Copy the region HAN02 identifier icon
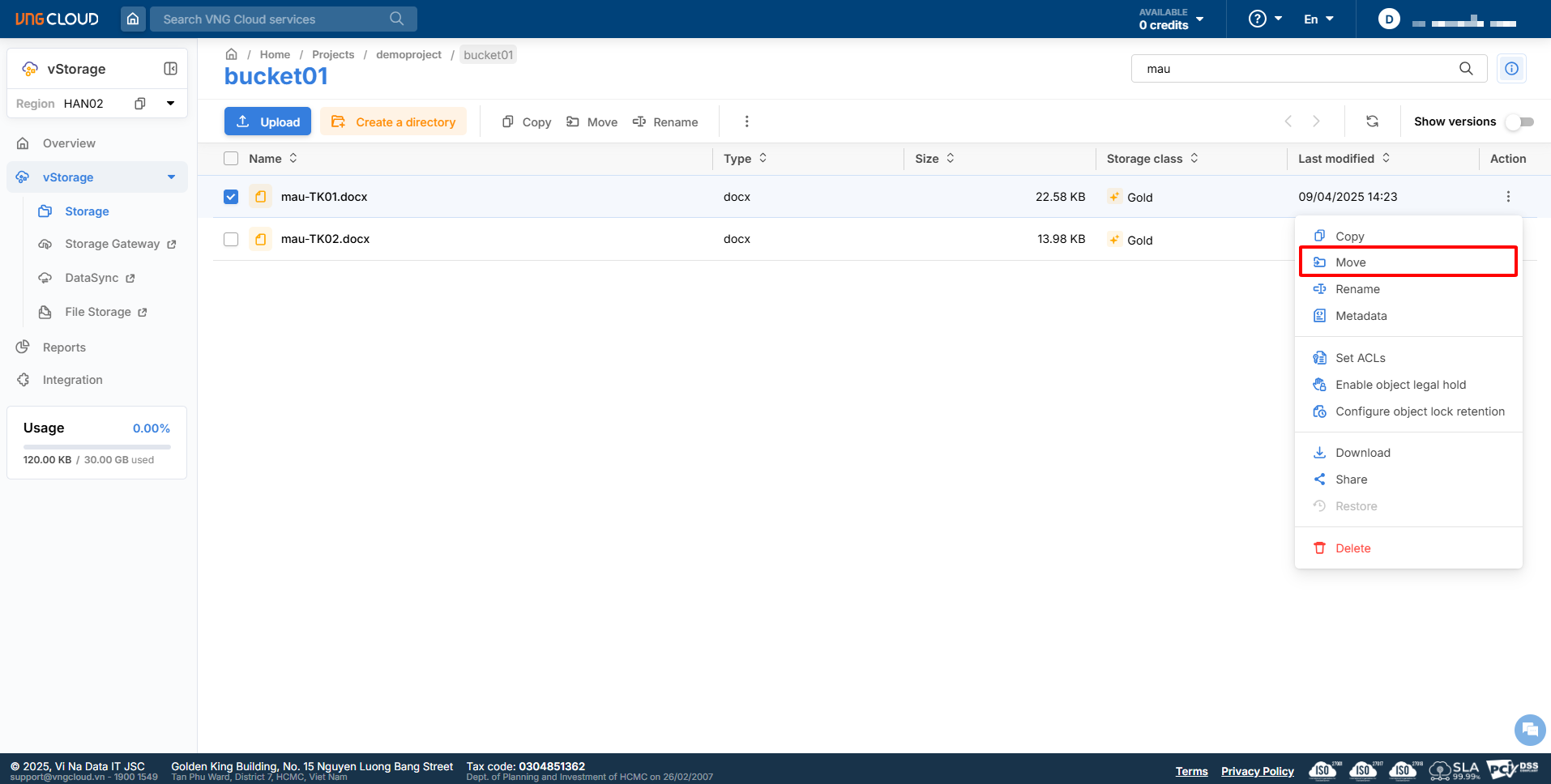The image size is (1551, 784). [140, 104]
